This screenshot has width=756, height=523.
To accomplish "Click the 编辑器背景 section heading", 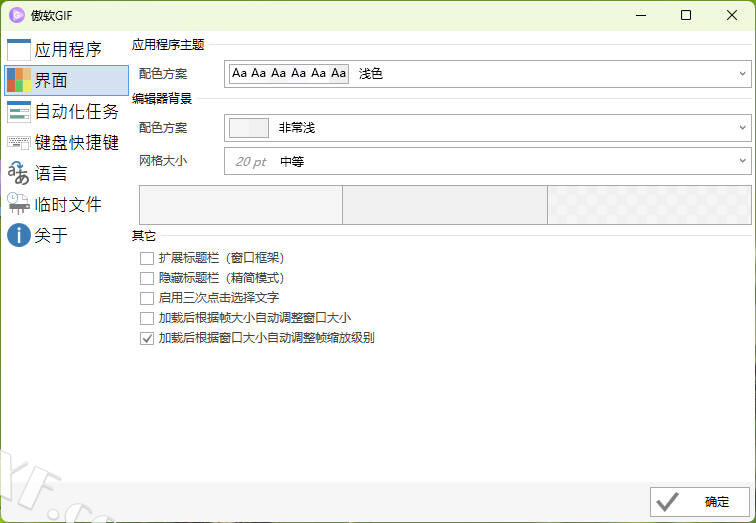I will (x=162, y=99).
